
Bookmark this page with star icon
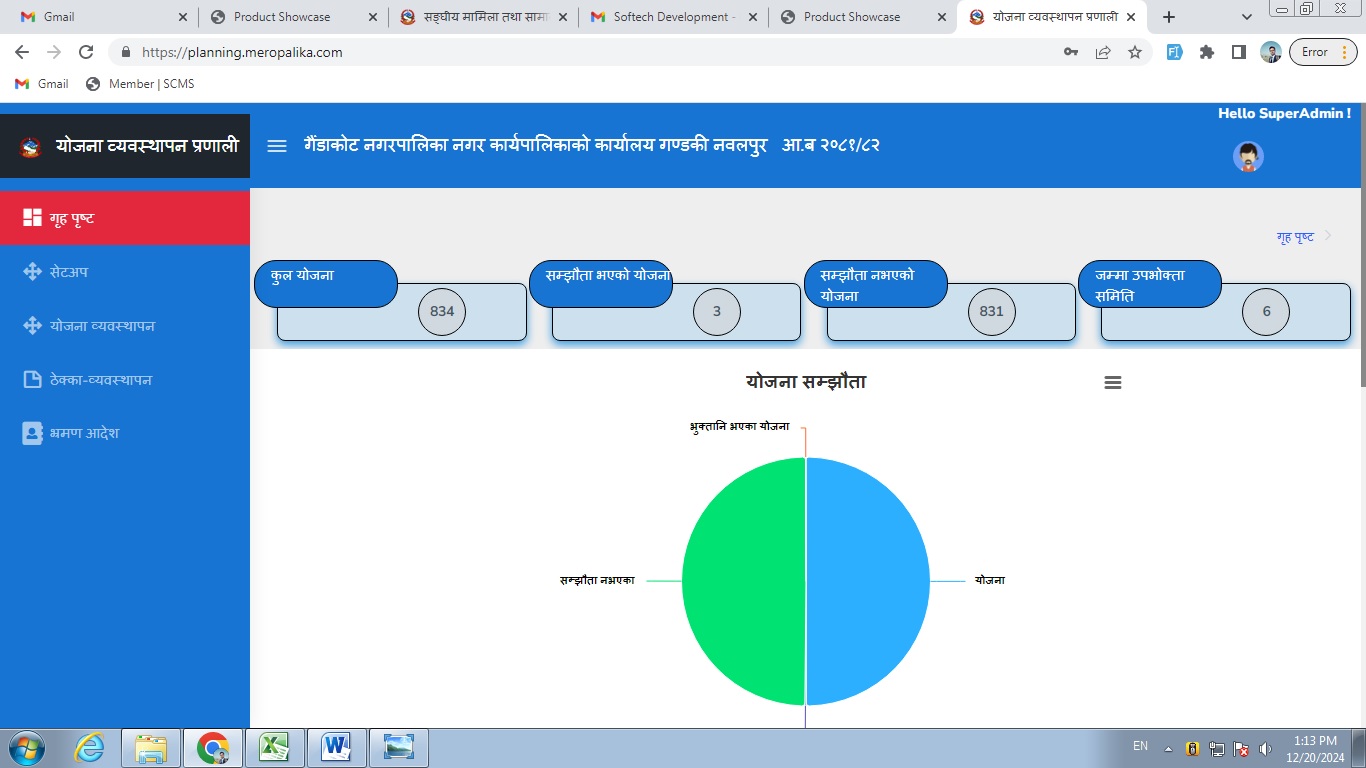[x=1135, y=52]
